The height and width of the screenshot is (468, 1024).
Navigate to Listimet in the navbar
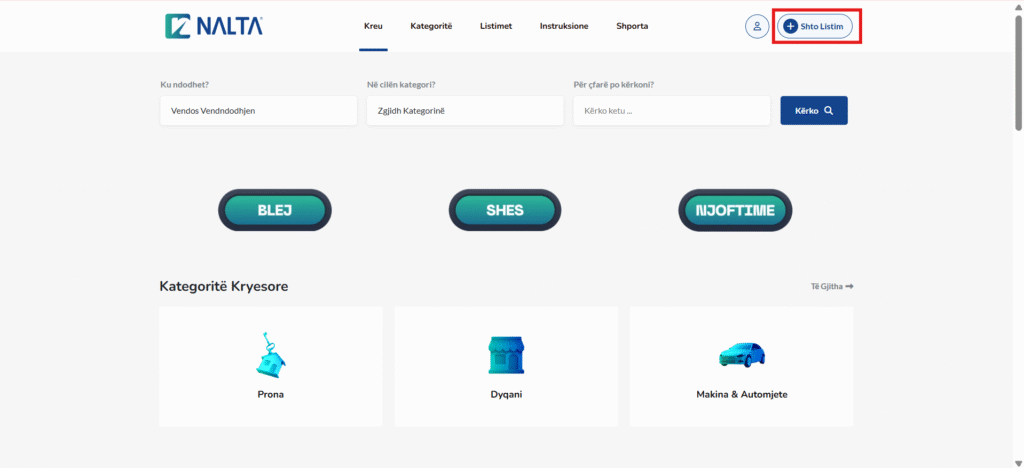coord(496,26)
